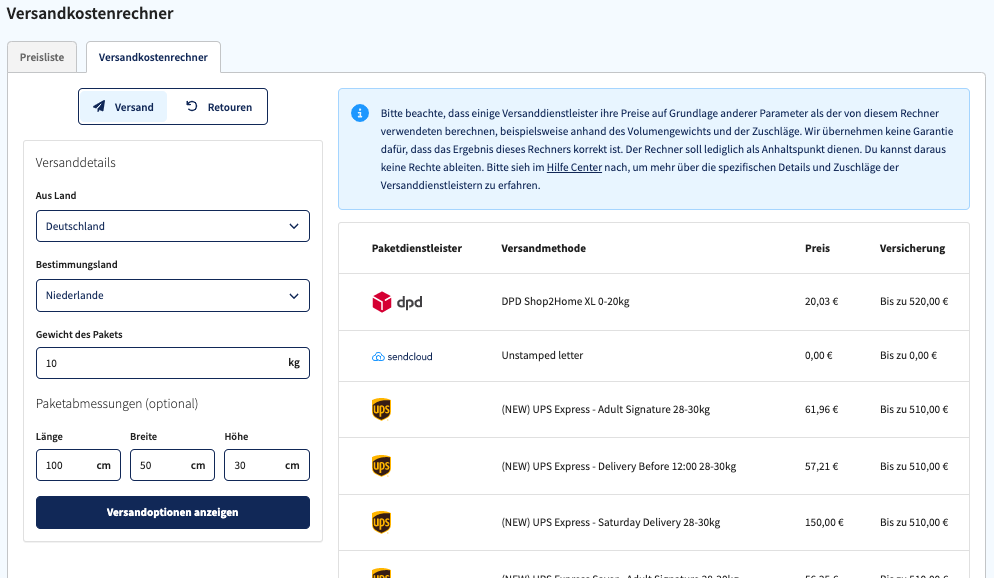
Task: Click the Versandkostenrechner page title
Action: pyautogui.click(x=90, y=13)
